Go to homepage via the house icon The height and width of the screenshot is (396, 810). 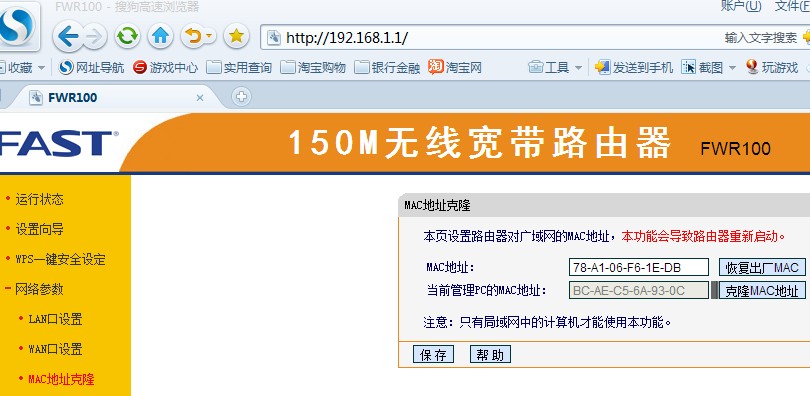click(160, 36)
